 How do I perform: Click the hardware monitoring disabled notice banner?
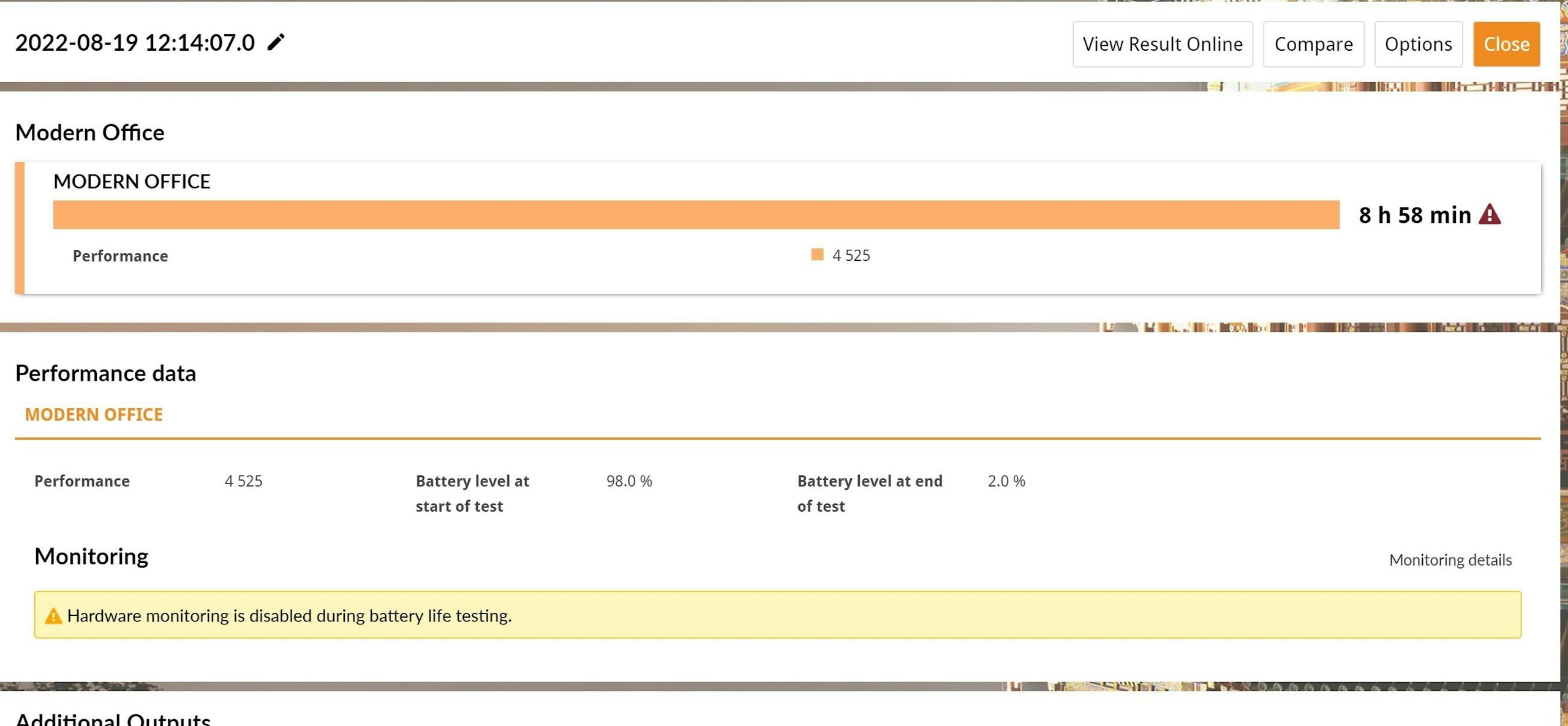tap(778, 615)
